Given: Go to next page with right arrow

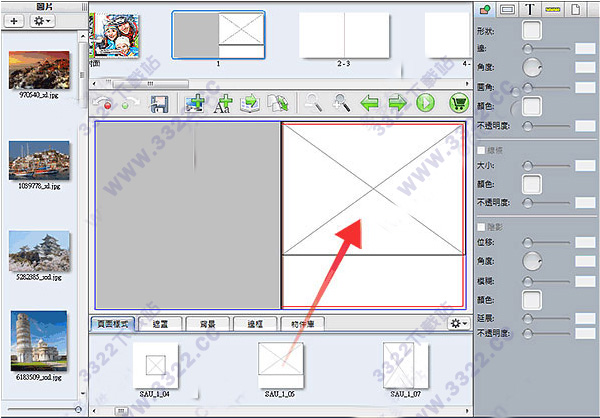Looking at the screenshot, I should click(398, 103).
